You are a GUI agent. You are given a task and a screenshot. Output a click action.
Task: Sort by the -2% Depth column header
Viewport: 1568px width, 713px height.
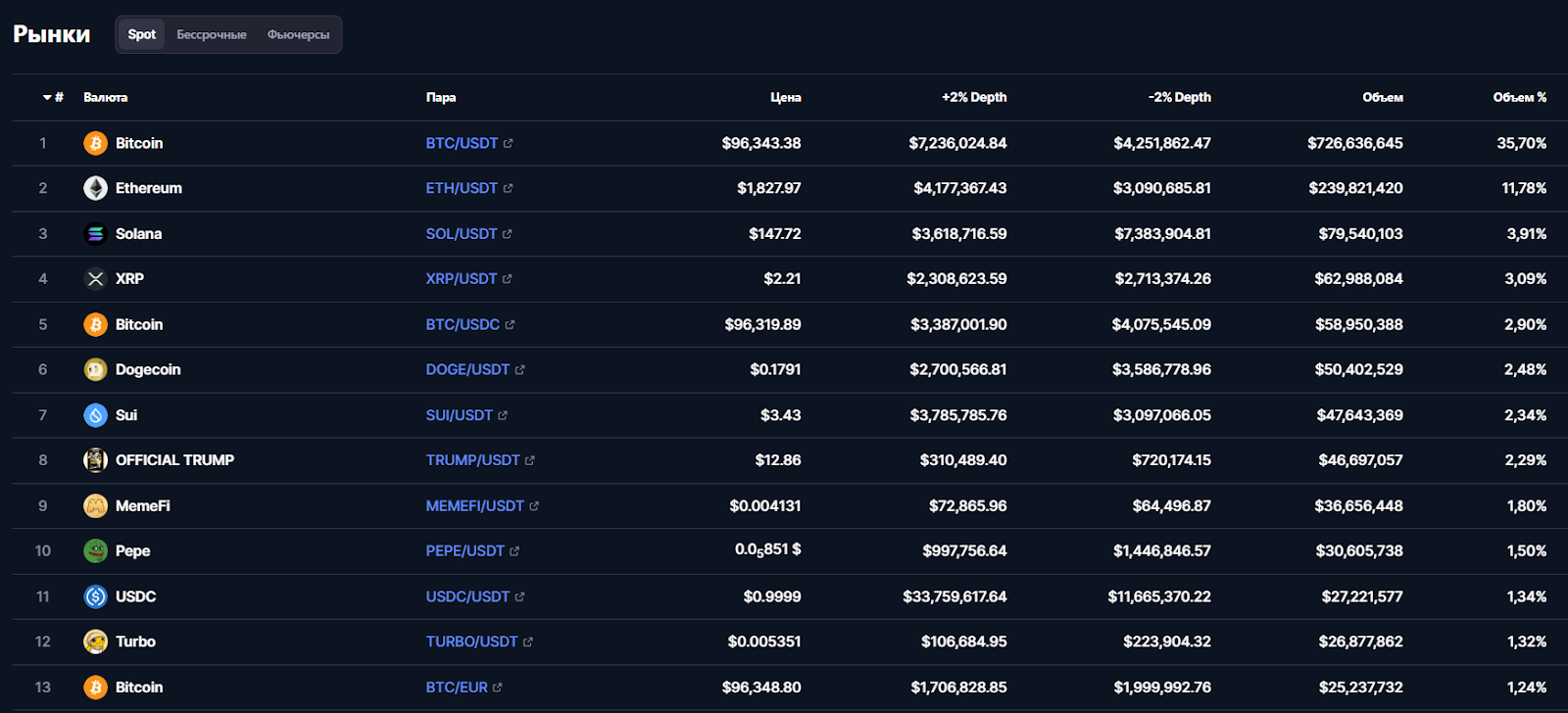click(x=1180, y=98)
